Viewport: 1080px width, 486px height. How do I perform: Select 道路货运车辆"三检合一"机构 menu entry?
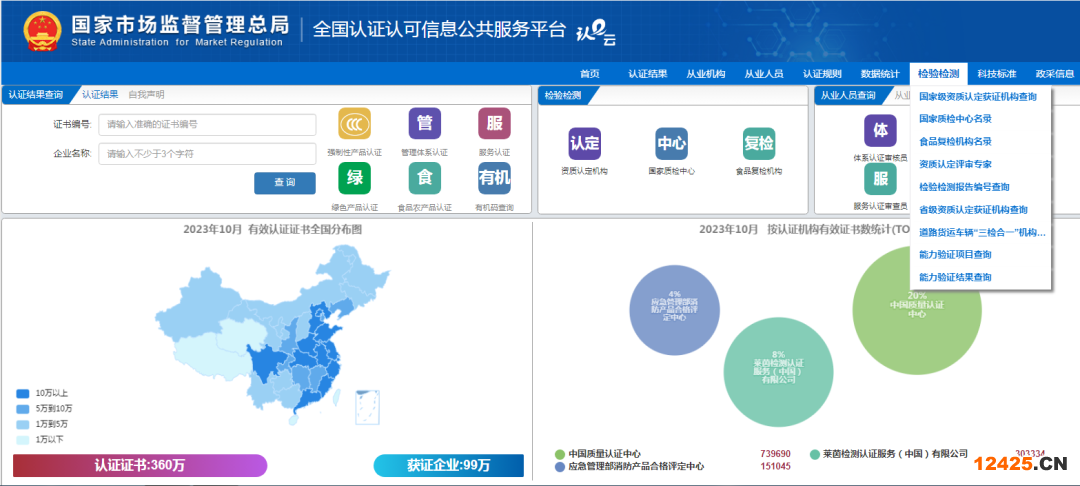[x=982, y=233]
